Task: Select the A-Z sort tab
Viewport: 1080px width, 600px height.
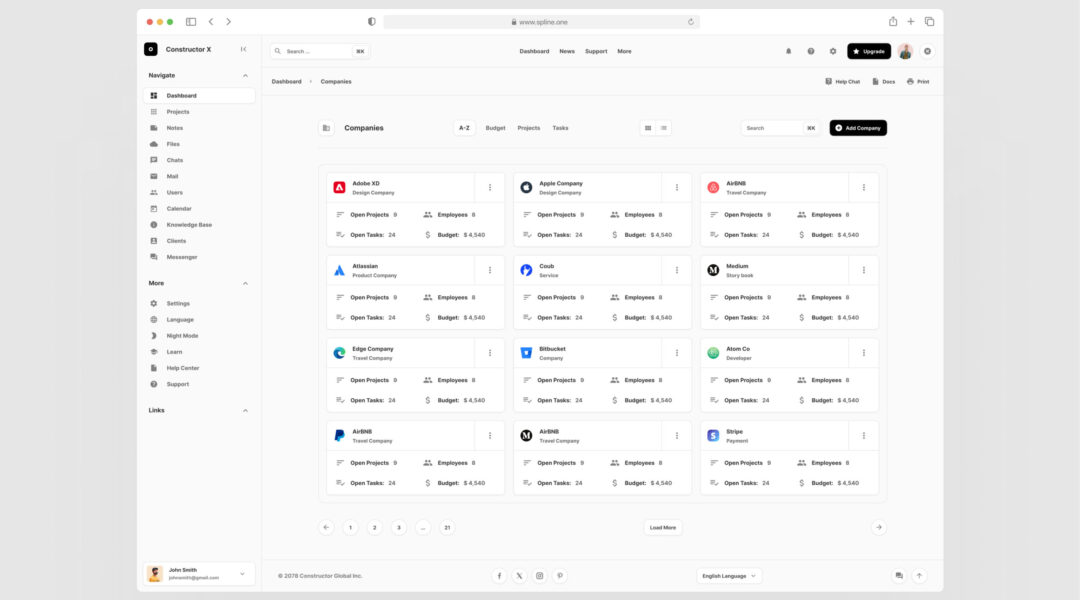Action: coord(464,128)
